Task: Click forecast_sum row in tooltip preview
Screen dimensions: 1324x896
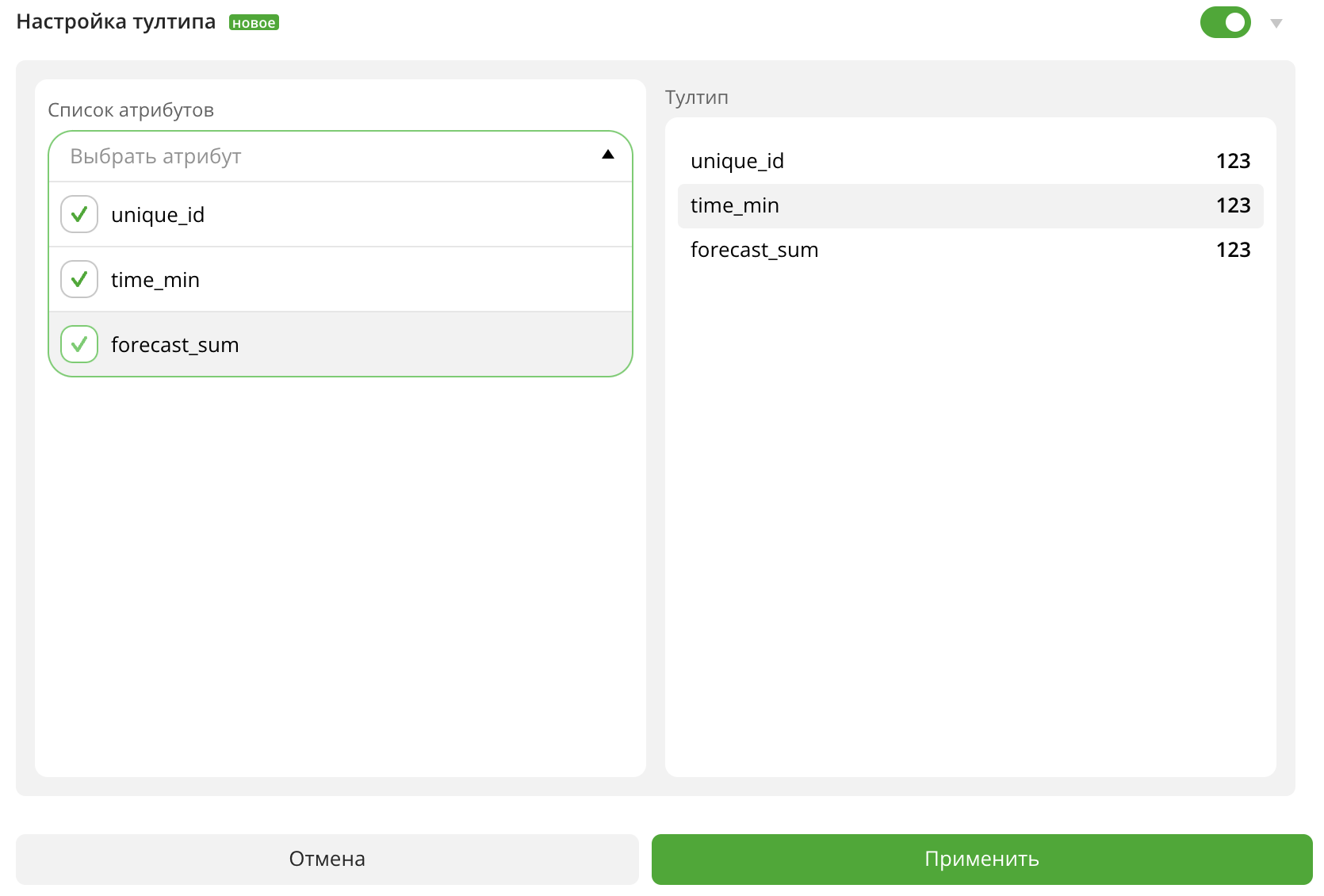Action: [970, 250]
